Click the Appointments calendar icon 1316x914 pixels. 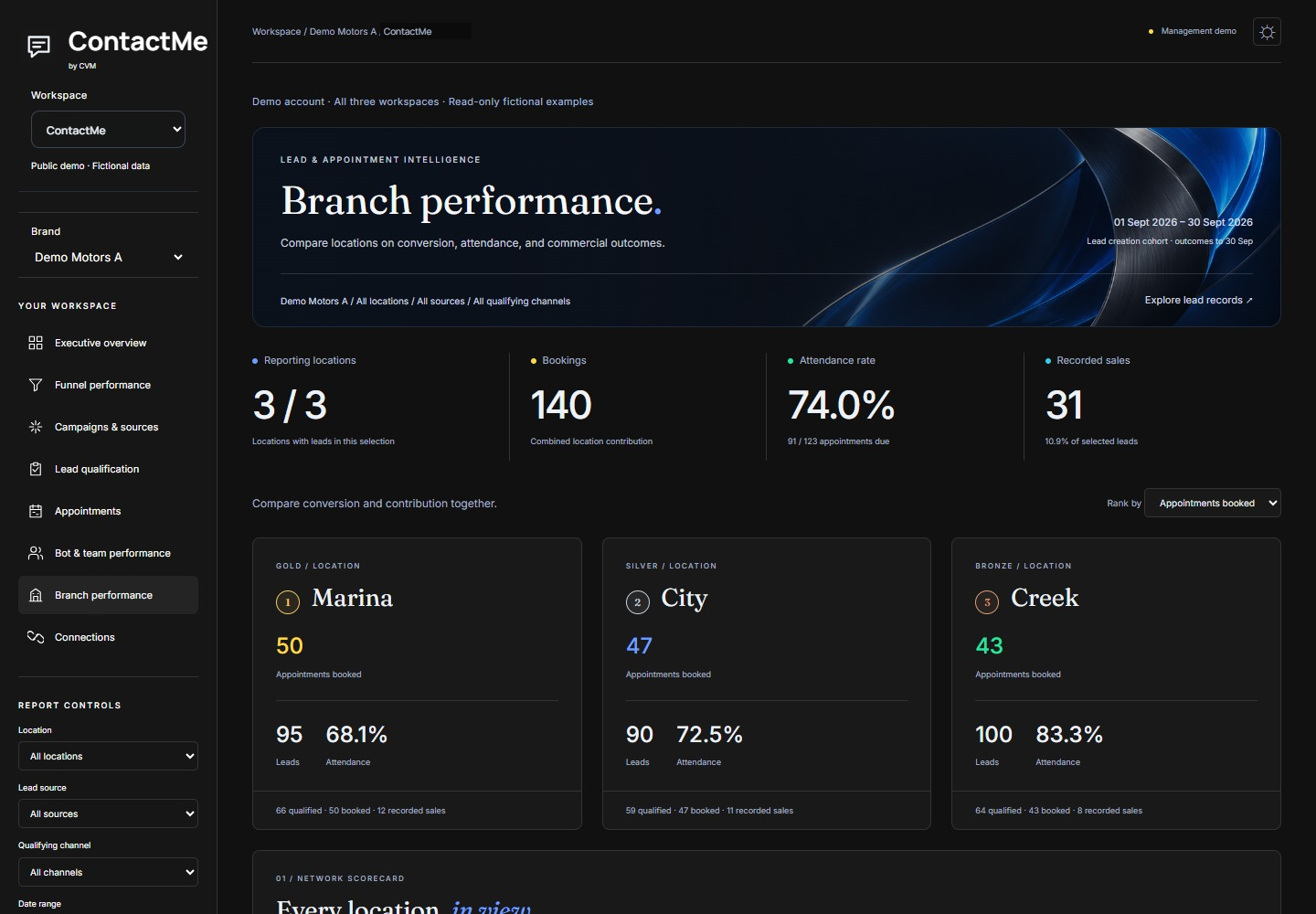tap(36, 511)
